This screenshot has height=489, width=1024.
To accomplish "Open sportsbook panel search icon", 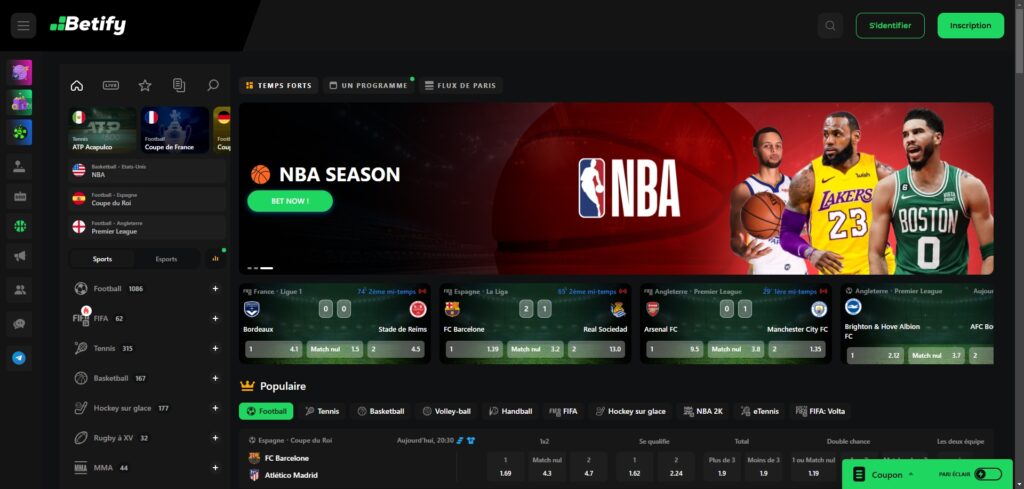I will pyautogui.click(x=213, y=86).
